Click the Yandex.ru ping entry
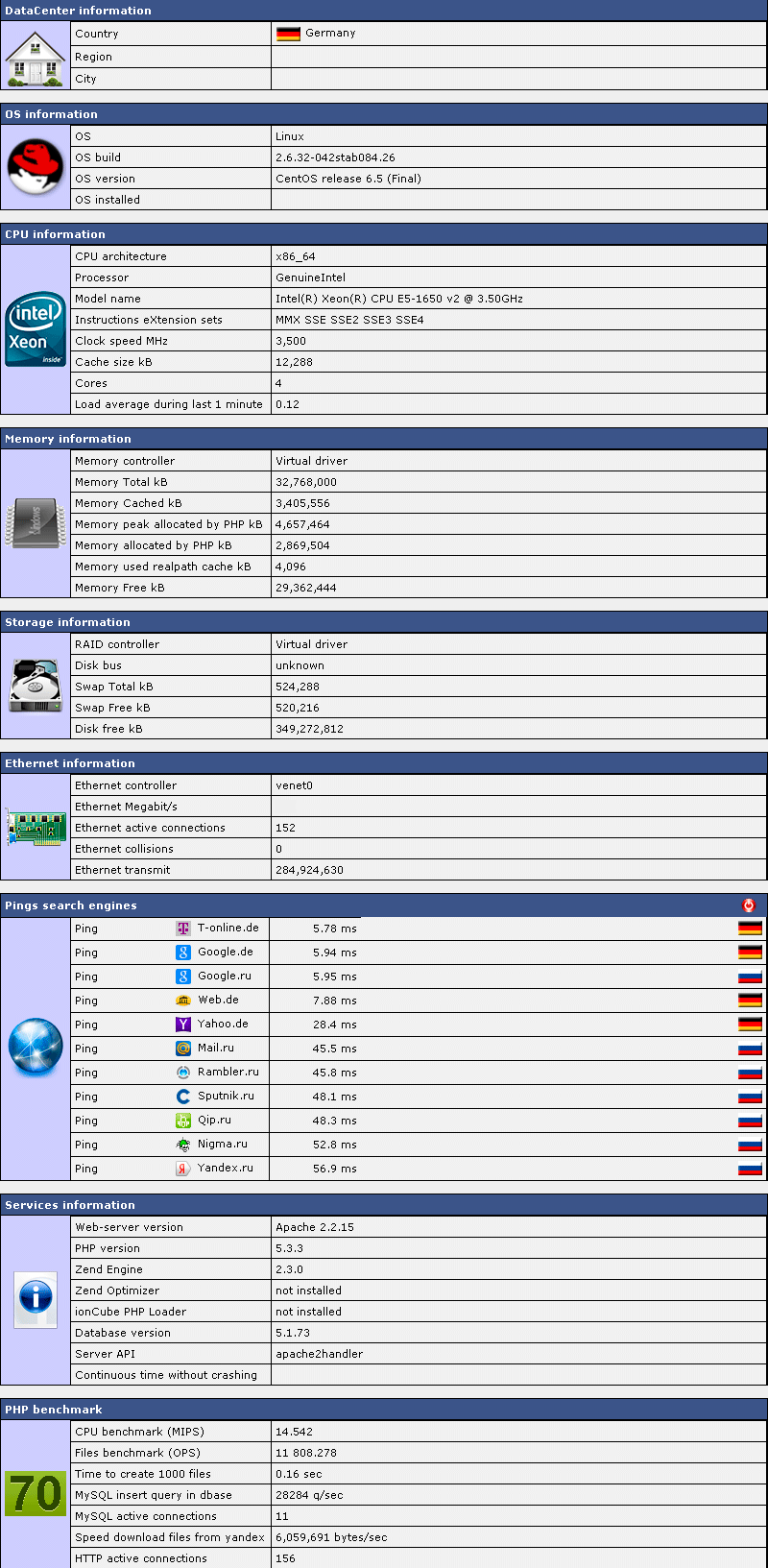Image resolution: width=768 pixels, height=1568 pixels. coord(225,1169)
